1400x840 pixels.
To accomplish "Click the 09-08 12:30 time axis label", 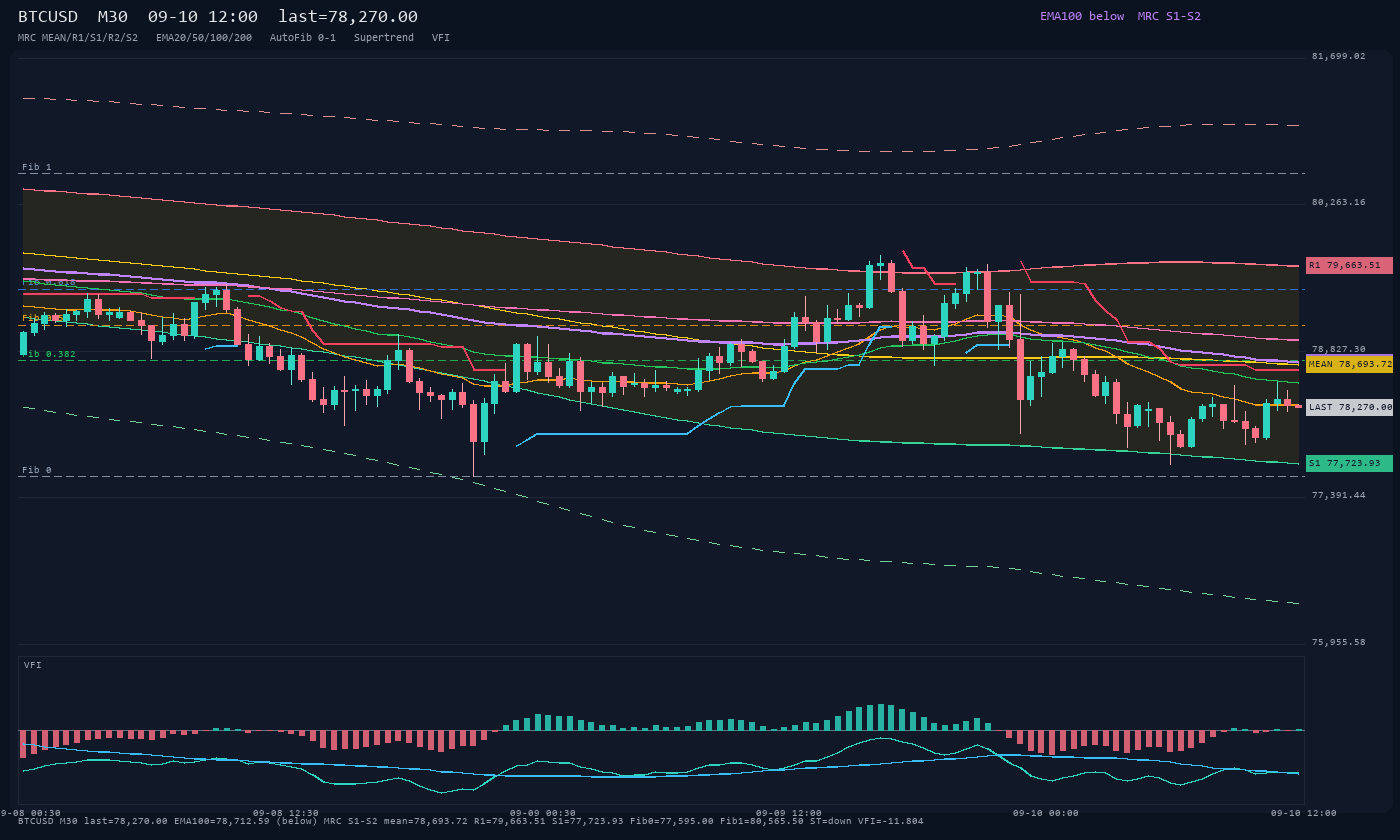I will [286, 813].
